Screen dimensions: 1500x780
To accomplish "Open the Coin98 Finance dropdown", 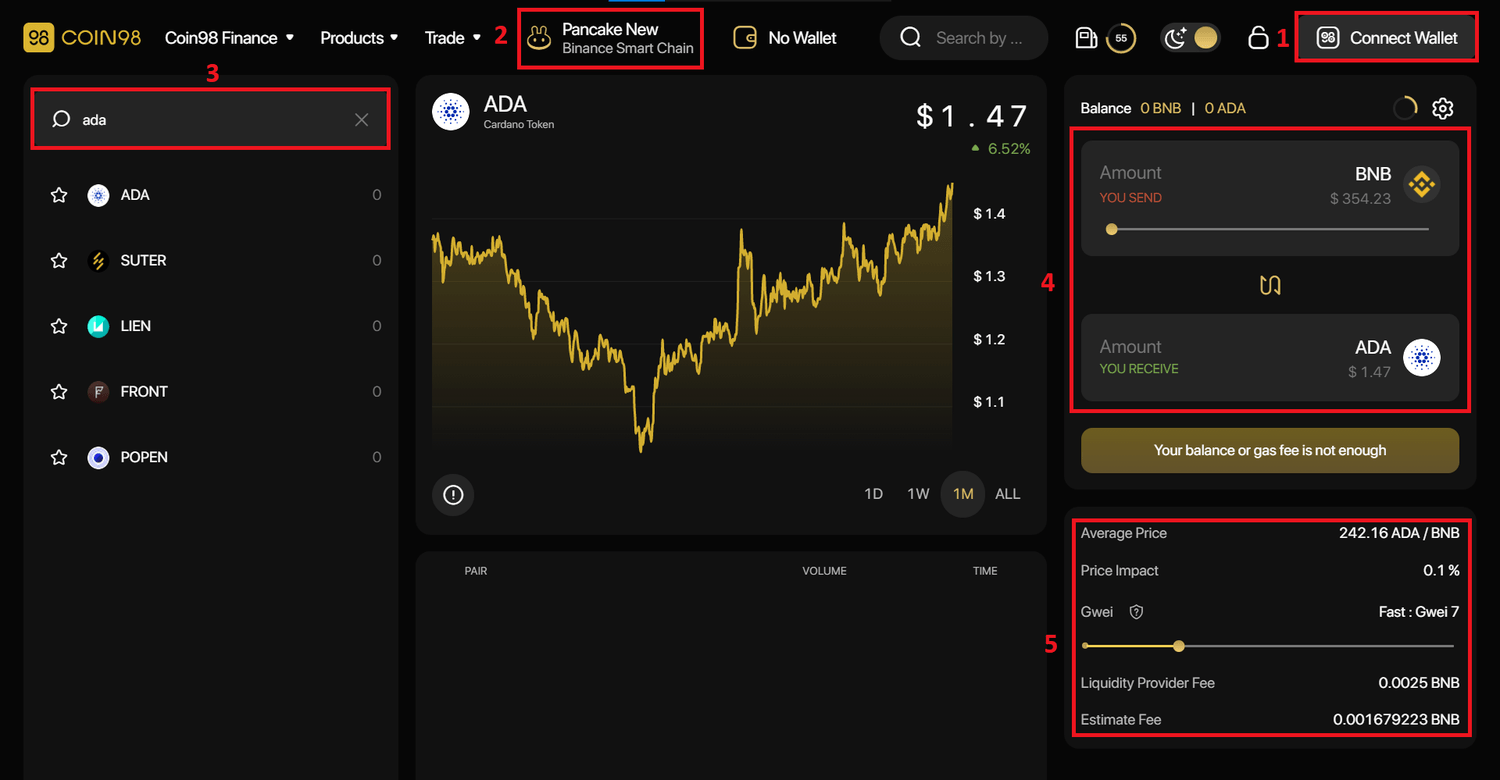I will tap(230, 38).
